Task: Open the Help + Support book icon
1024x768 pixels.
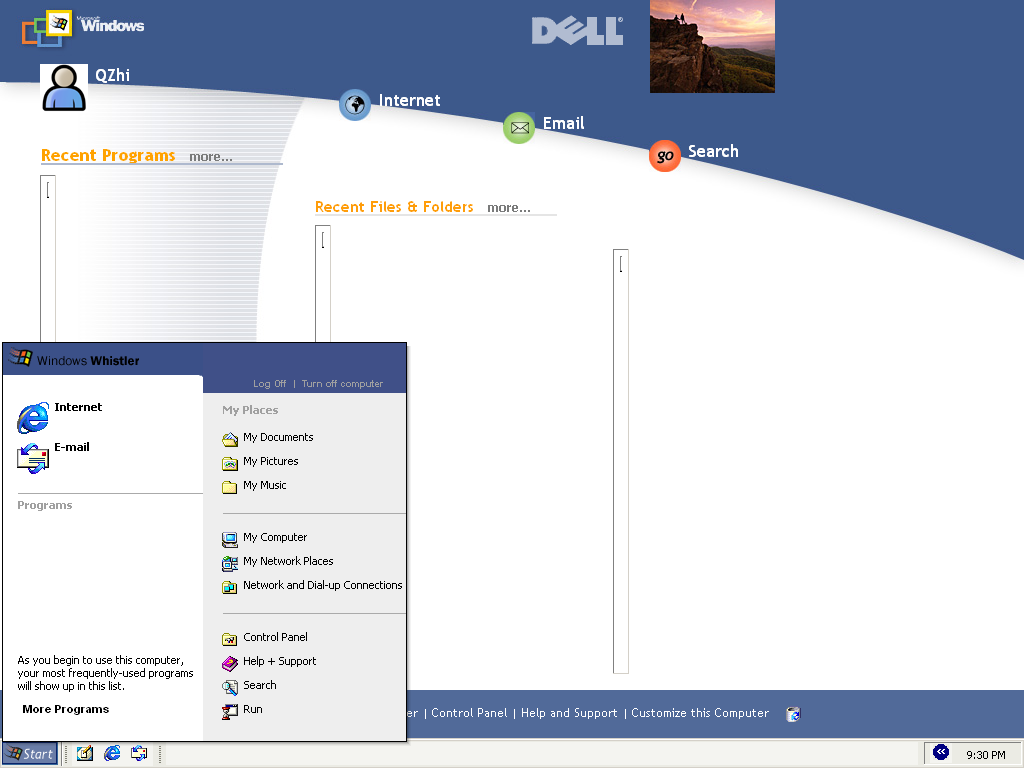Action: click(230, 663)
